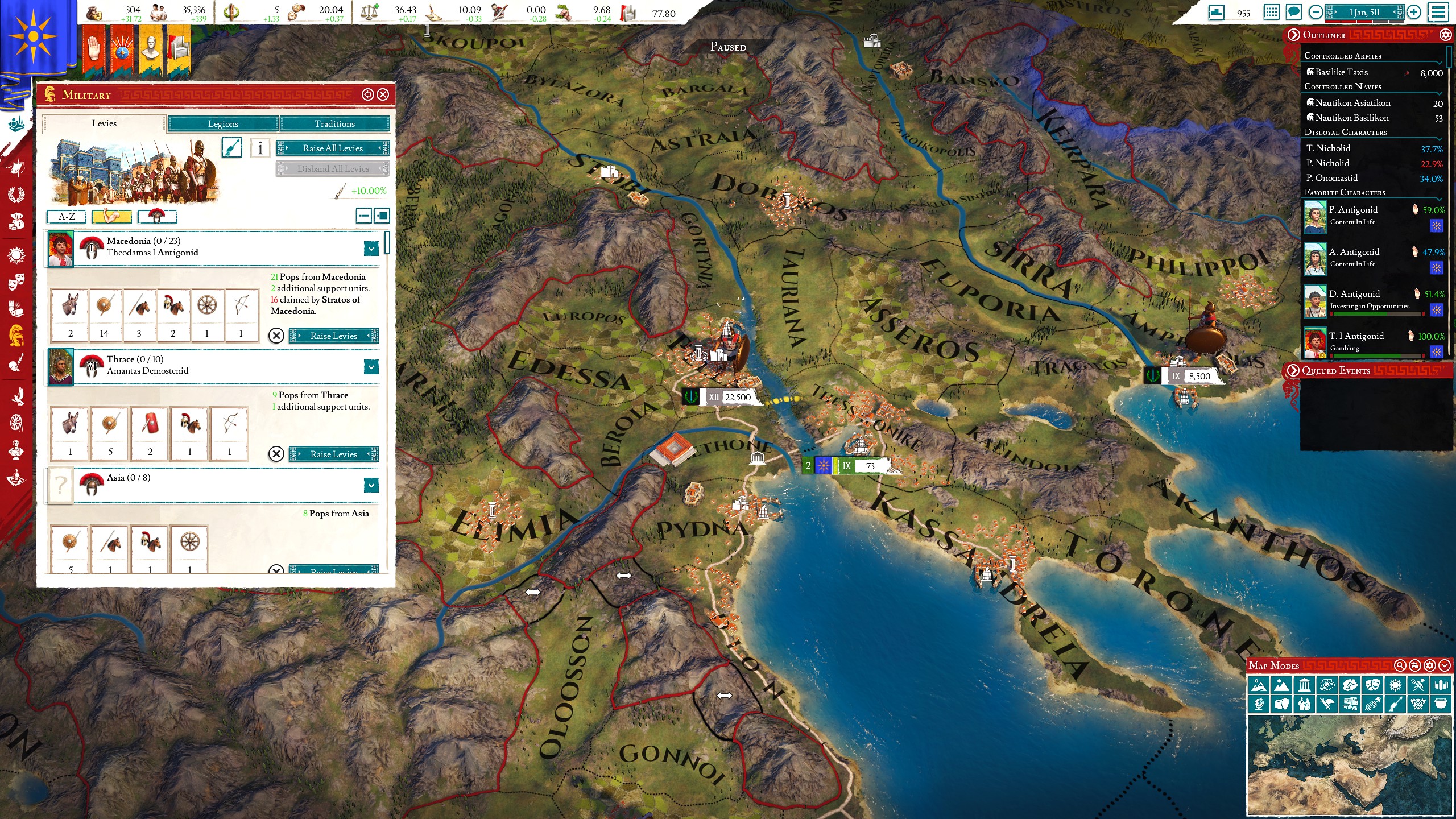The height and width of the screenshot is (819, 1456).
Task: Collapse all levy entries
Action: [x=364, y=216]
